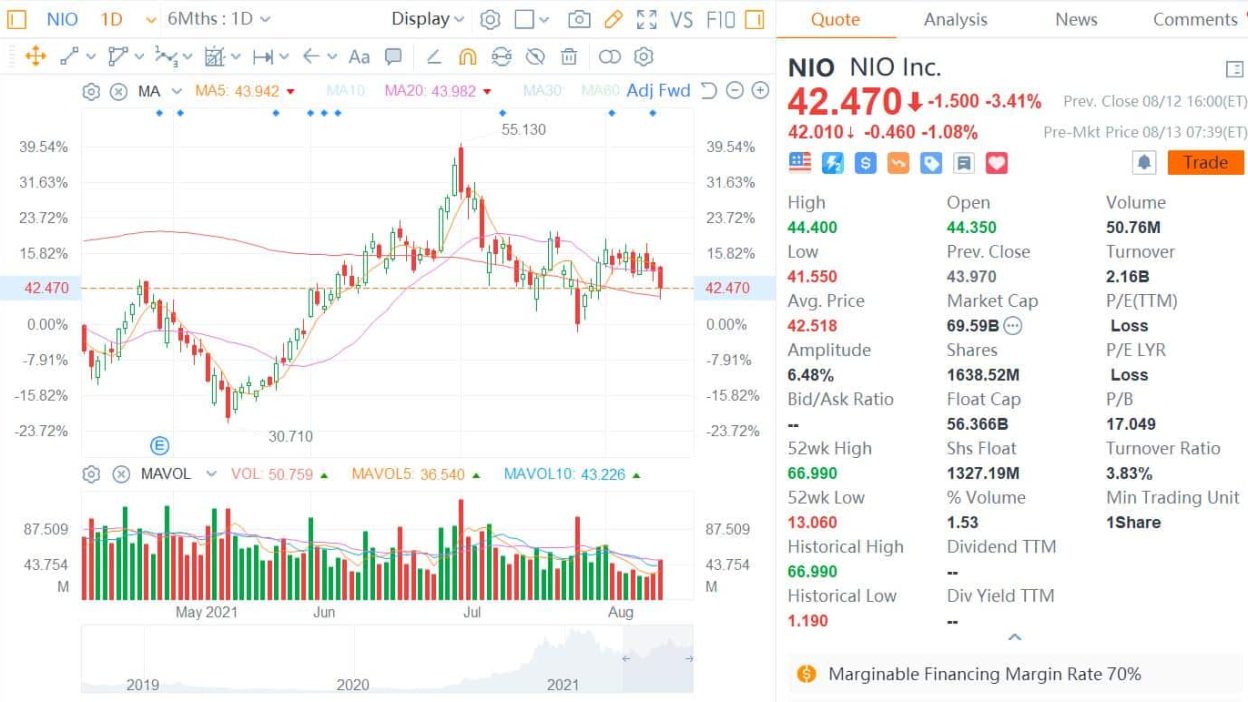Open MA indicator settings gear
This screenshot has height=702, width=1248.
(91, 92)
